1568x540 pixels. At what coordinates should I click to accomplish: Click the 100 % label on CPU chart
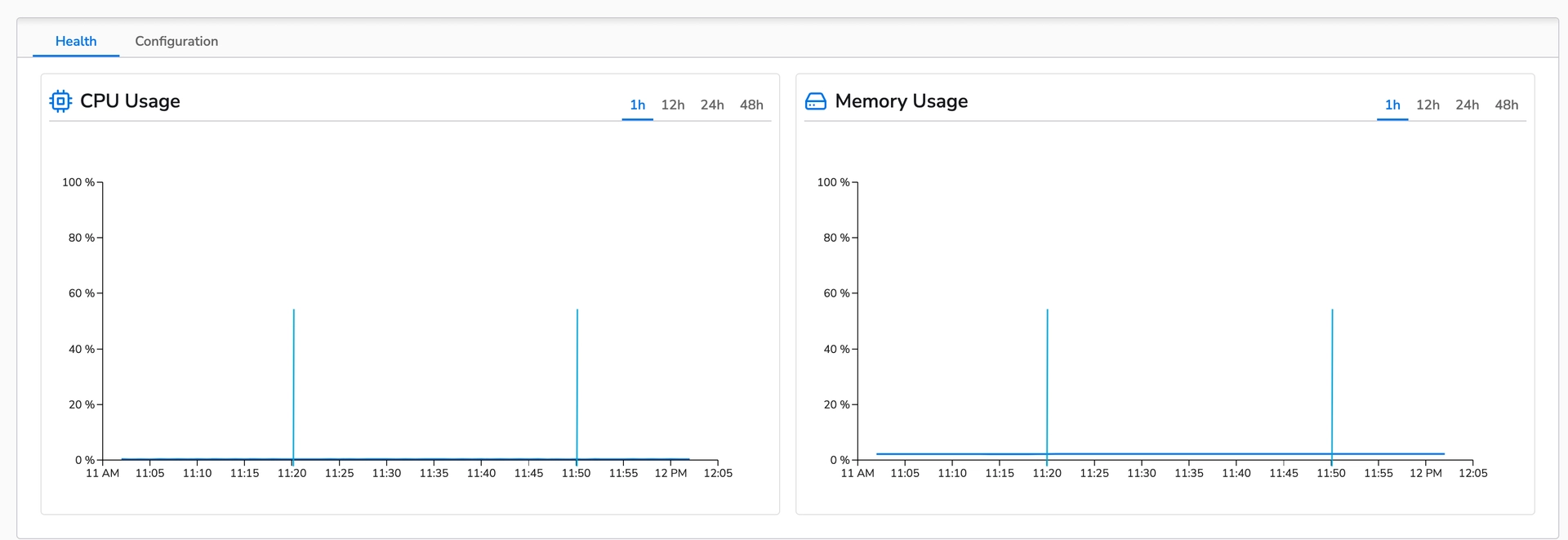(78, 182)
